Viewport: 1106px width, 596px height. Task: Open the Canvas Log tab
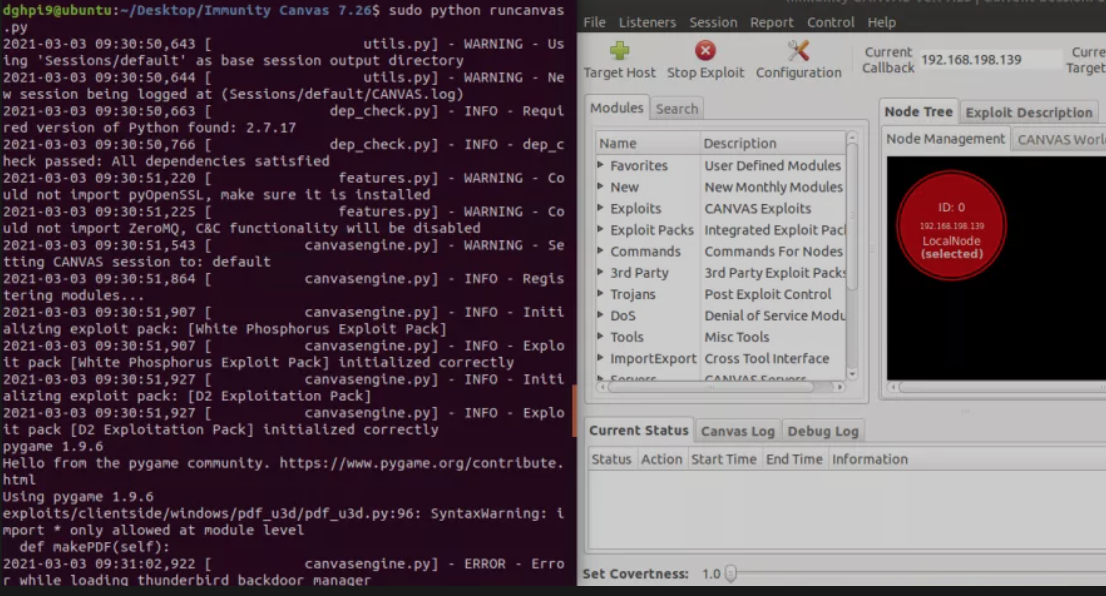tap(737, 431)
